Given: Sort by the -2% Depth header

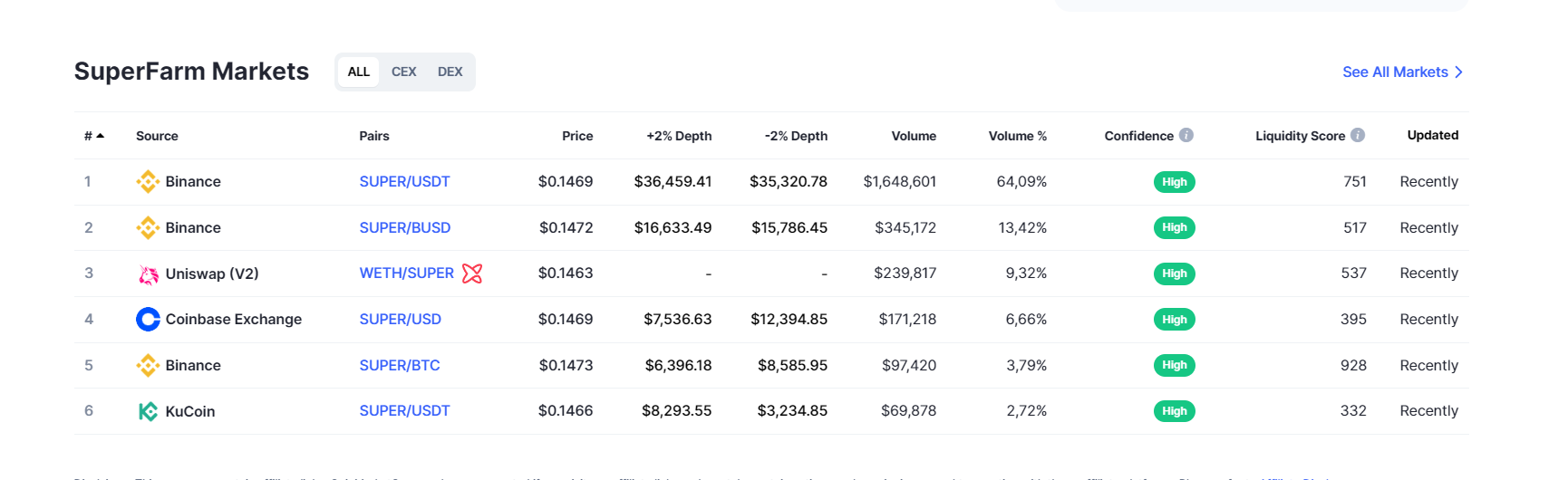Looking at the screenshot, I should (796, 136).
